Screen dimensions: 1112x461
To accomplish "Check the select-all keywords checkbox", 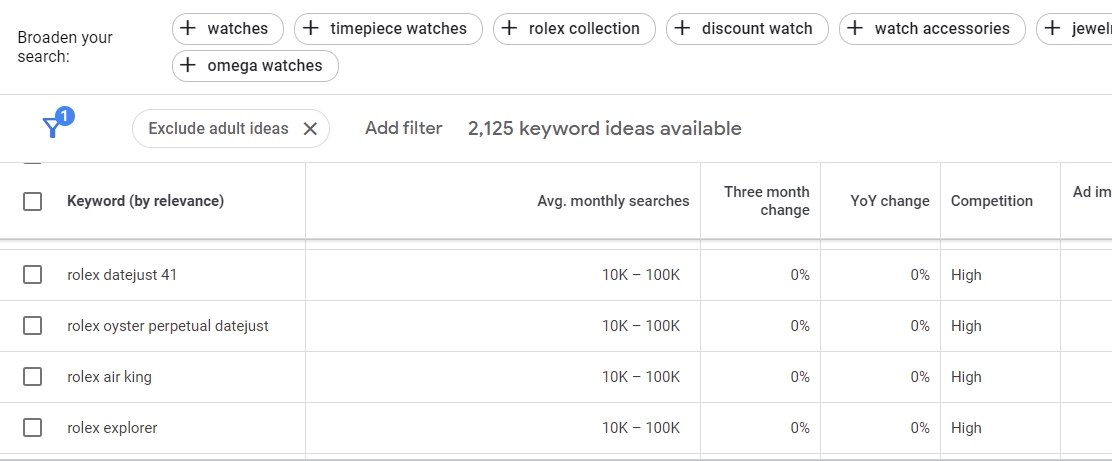I will [x=33, y=201].
